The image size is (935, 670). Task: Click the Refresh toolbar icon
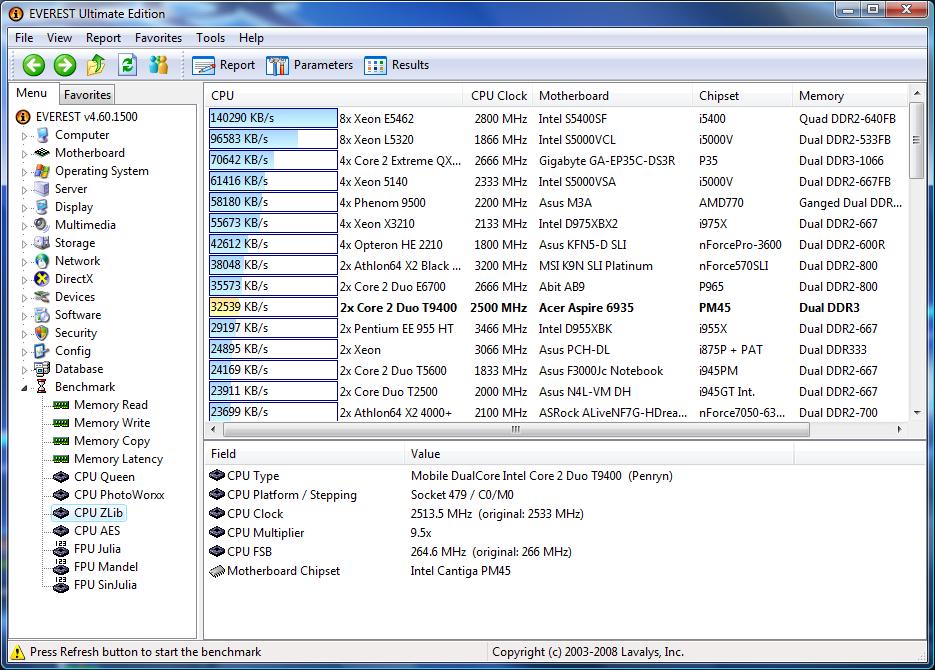click(x=127, y=64)
